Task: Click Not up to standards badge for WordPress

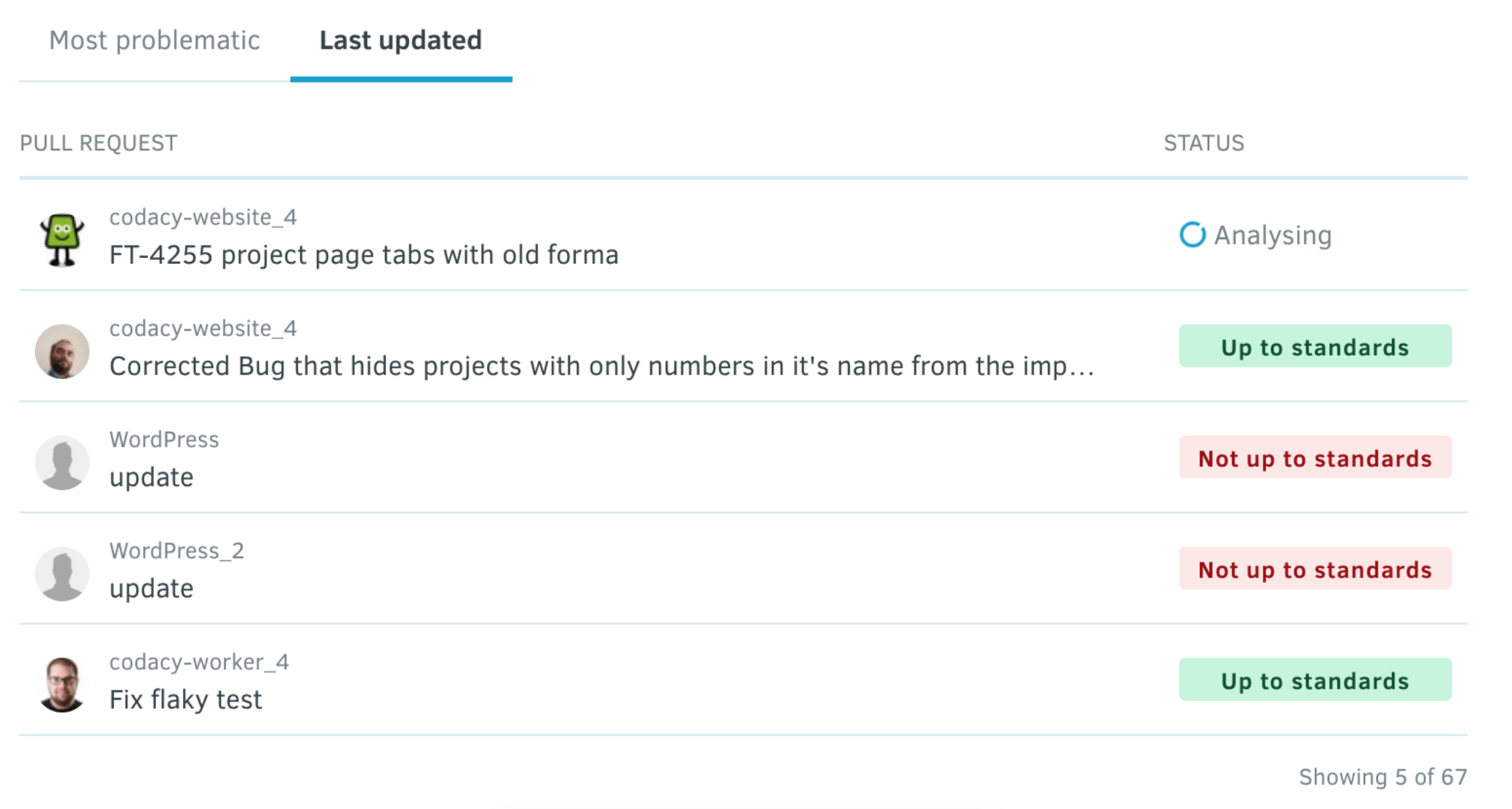Action: (1314, 458)
